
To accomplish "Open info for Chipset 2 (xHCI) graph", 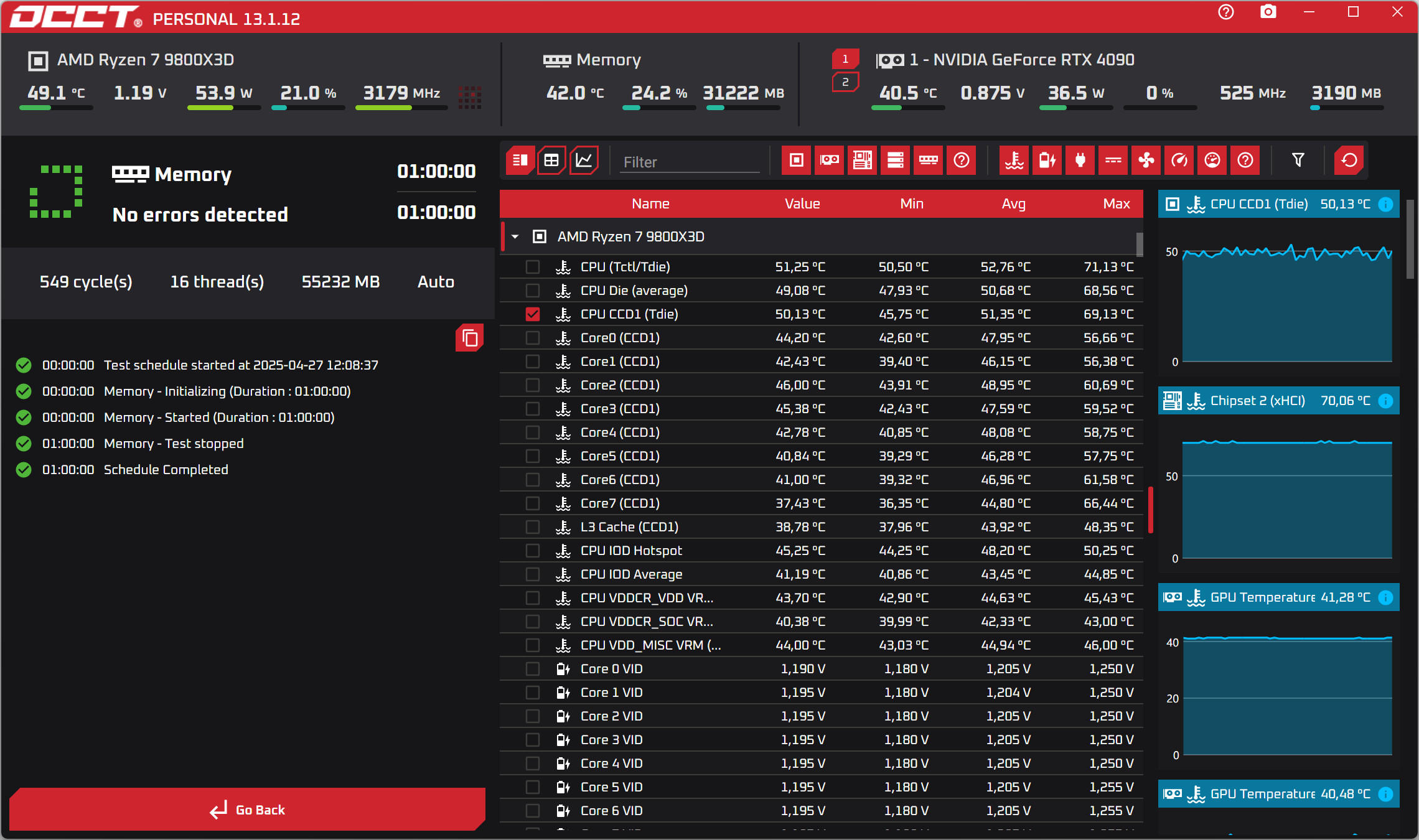I will click(x=1385, y=401).
